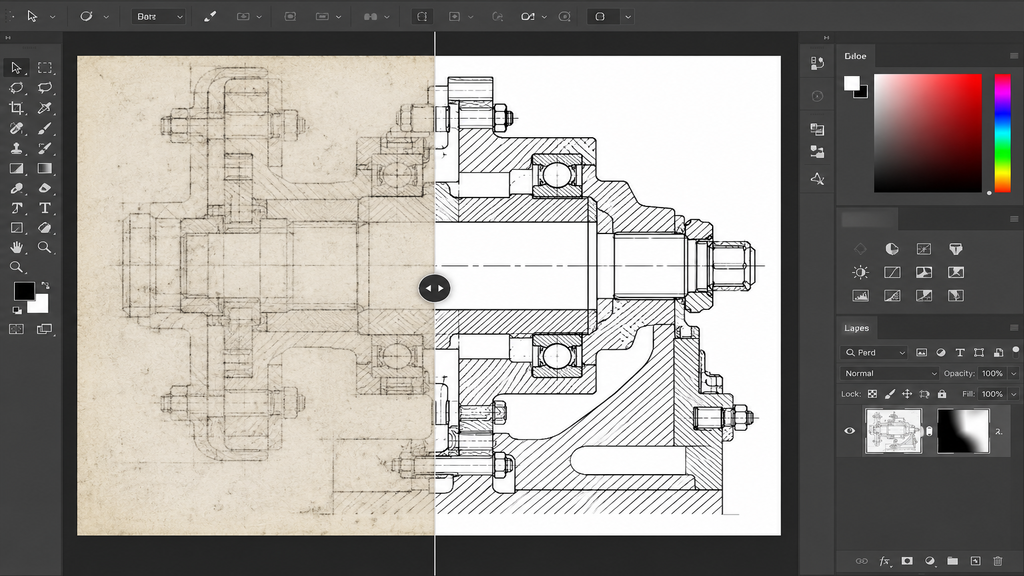Reset to default foreground and background colors
Image resolution: width=1024 pixels, height=576 pixels.
pos(17,310)
